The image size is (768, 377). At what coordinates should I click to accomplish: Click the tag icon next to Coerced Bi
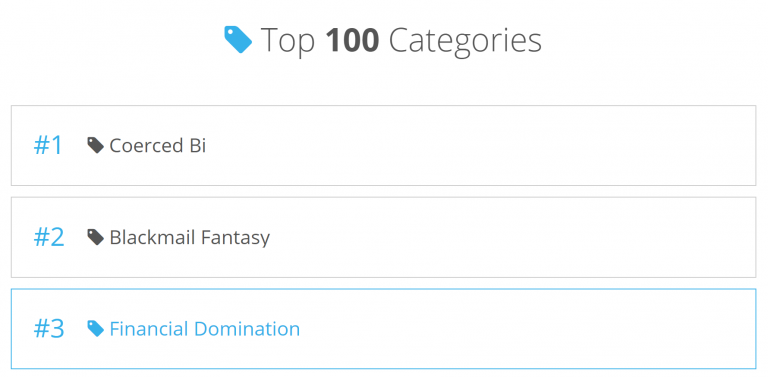[x=96, y=145]
